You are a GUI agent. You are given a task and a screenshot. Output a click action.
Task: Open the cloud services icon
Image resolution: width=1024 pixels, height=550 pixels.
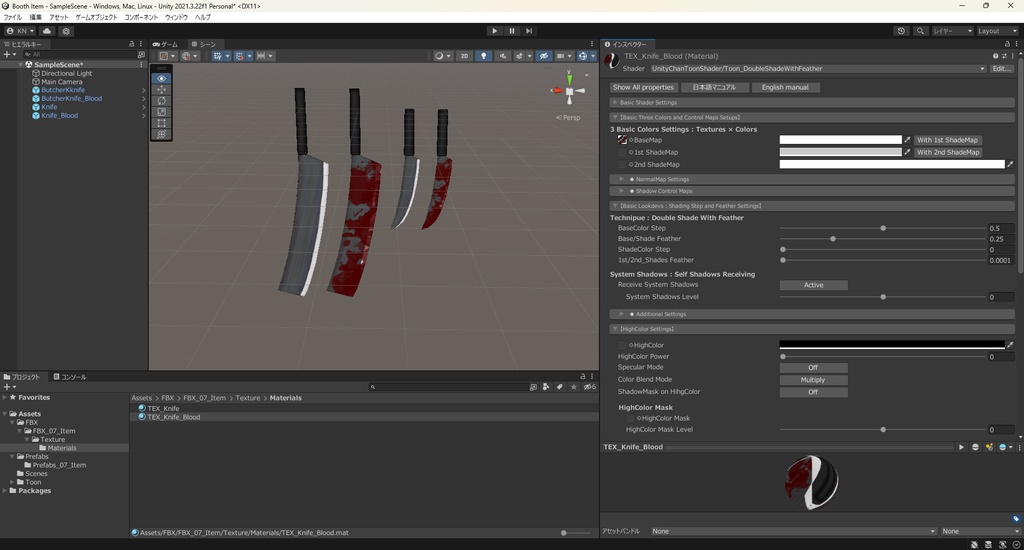click(x=47, y=31)
